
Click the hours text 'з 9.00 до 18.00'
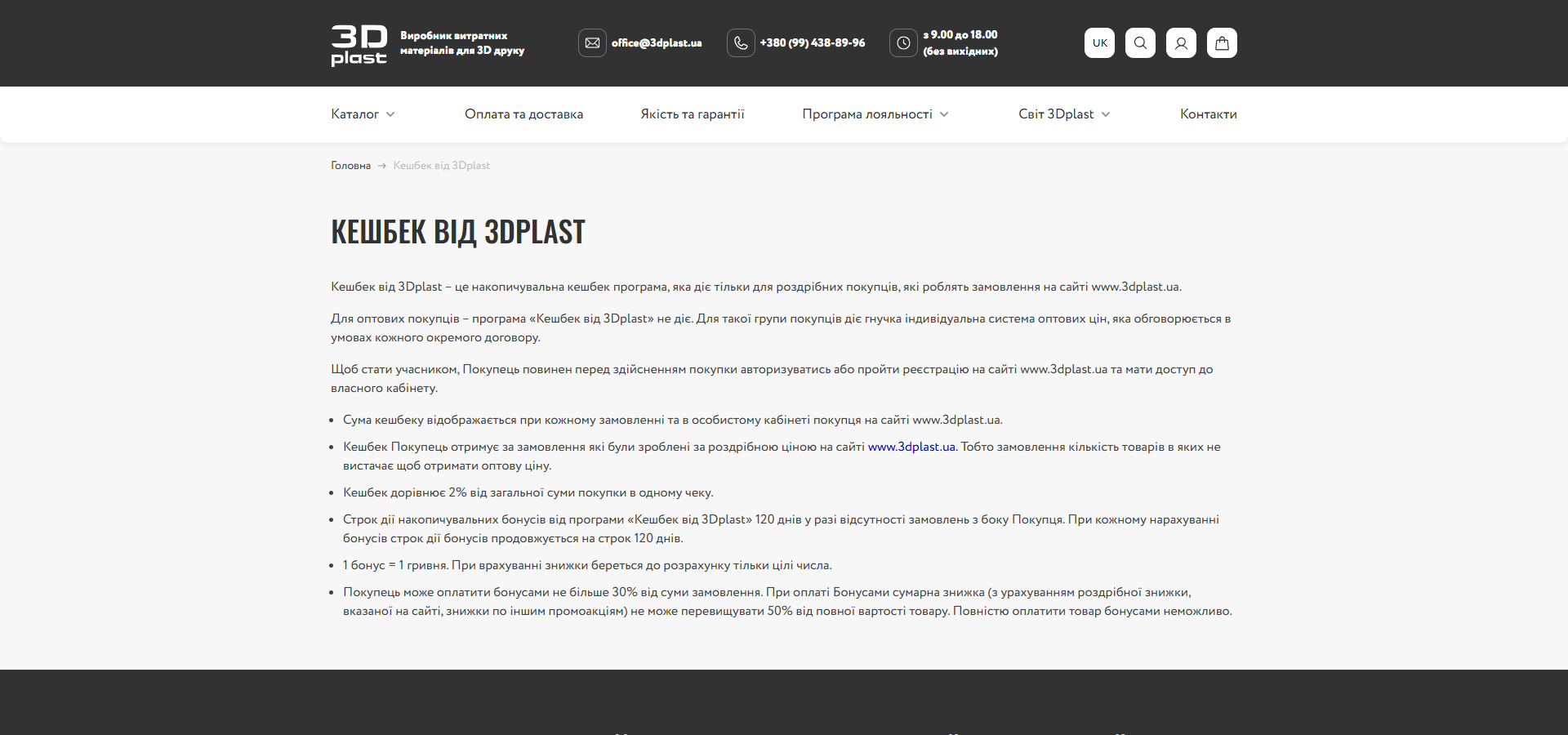pos(960,35)
